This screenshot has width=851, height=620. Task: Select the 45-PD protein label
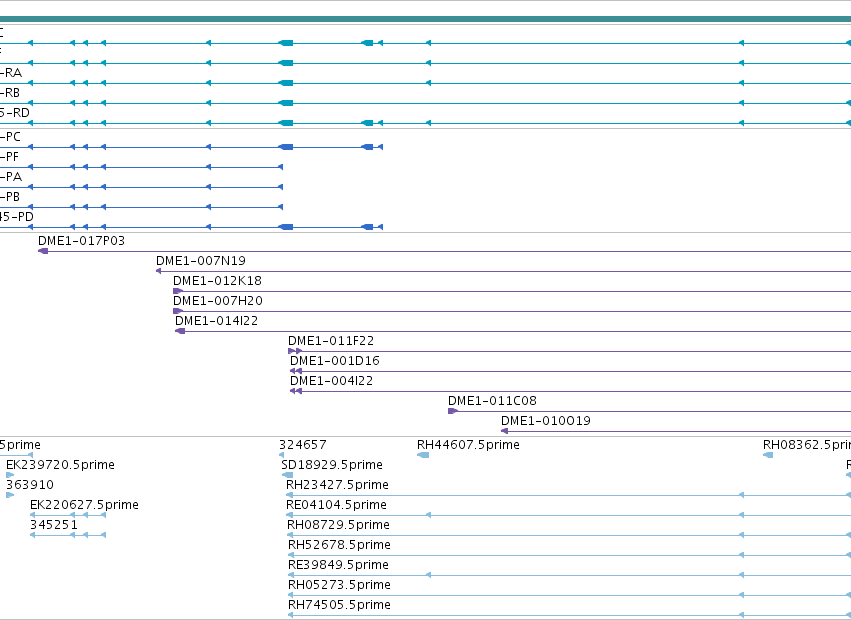point(17,217)
